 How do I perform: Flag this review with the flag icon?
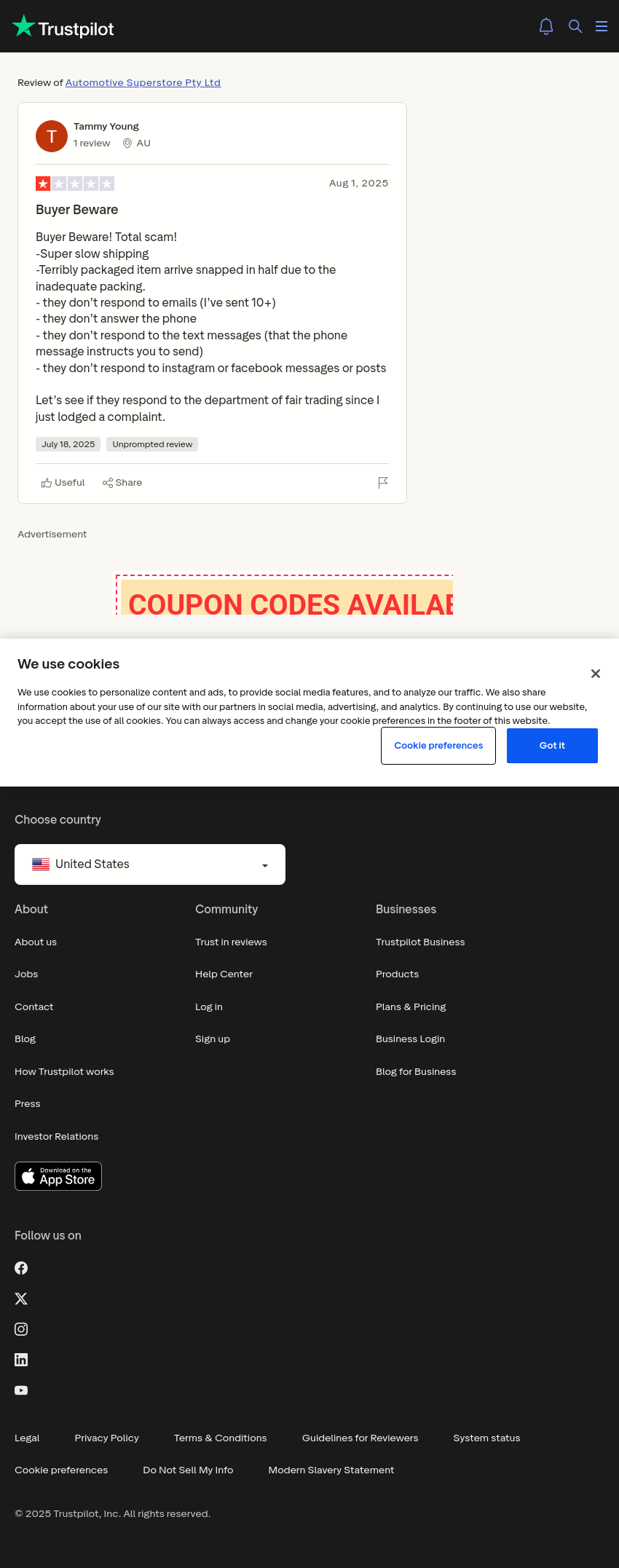click(383, 482)
